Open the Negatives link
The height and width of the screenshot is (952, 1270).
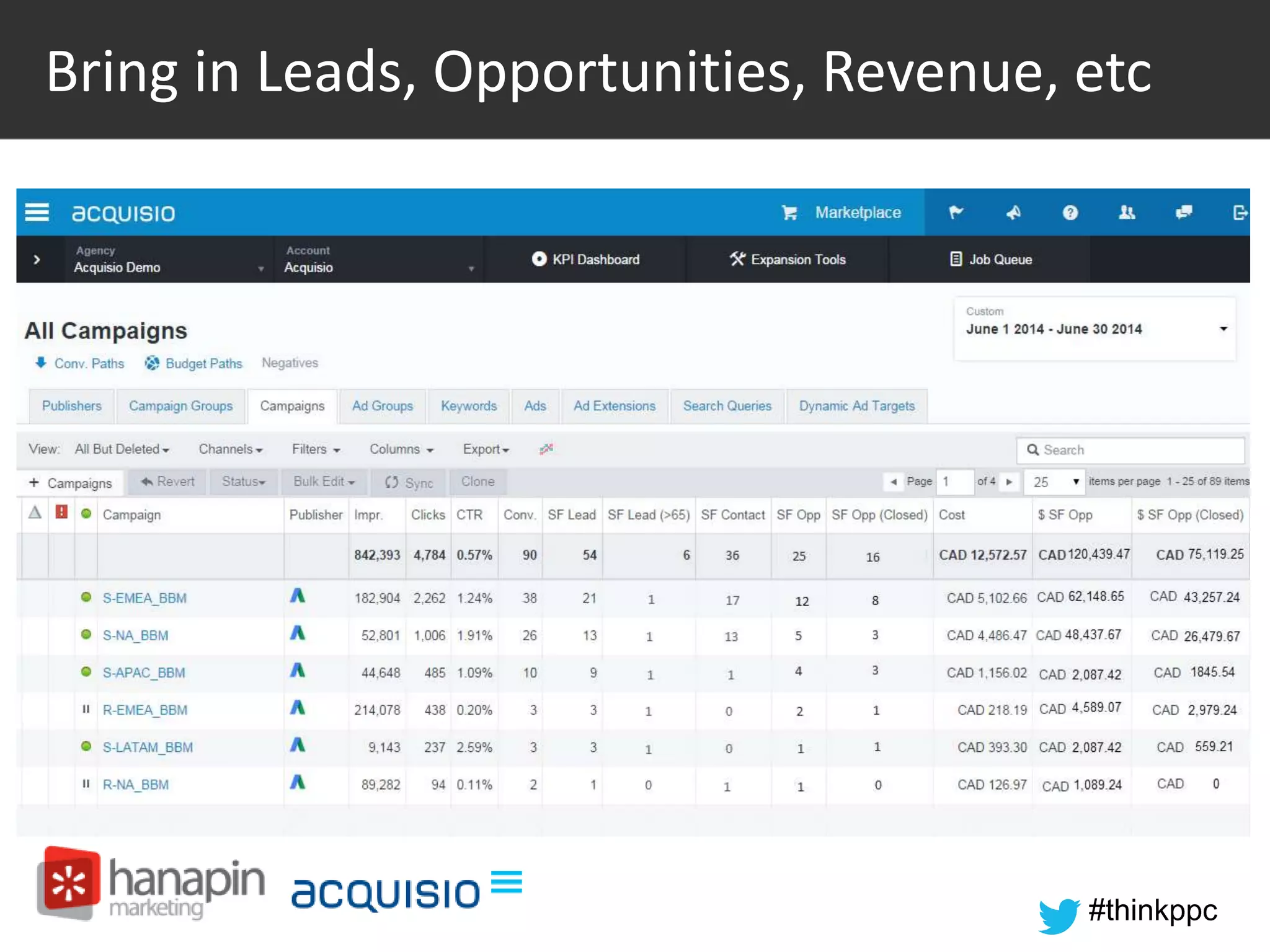click(x=290, y=363)
